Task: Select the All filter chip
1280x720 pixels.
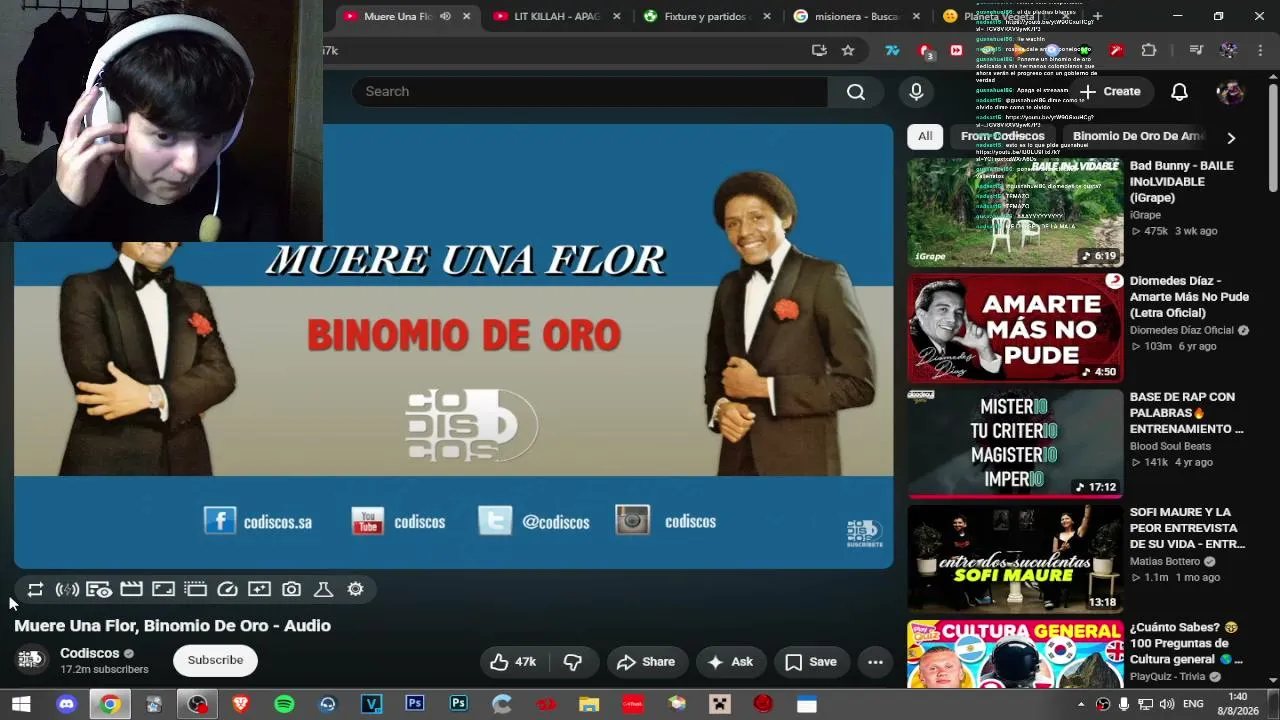Action: click(925, 136)
